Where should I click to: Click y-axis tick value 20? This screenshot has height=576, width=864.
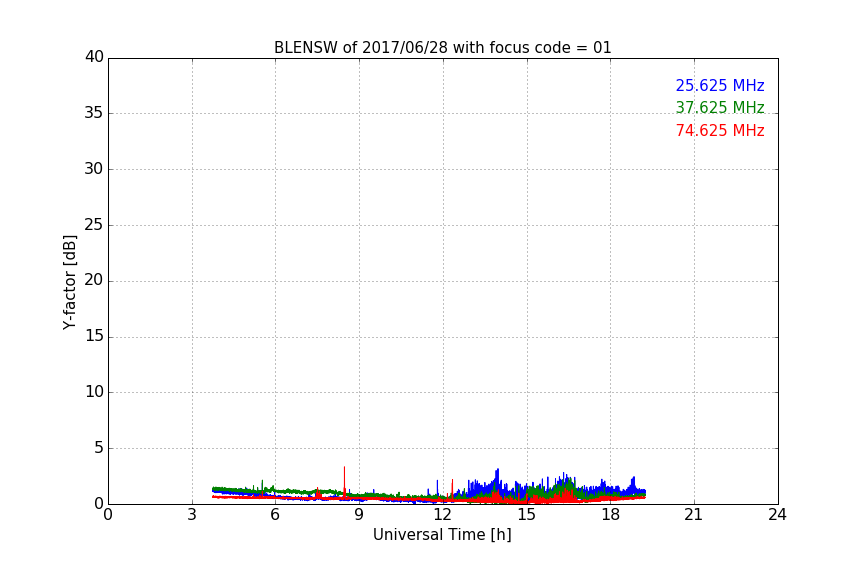tap(94, 280)
